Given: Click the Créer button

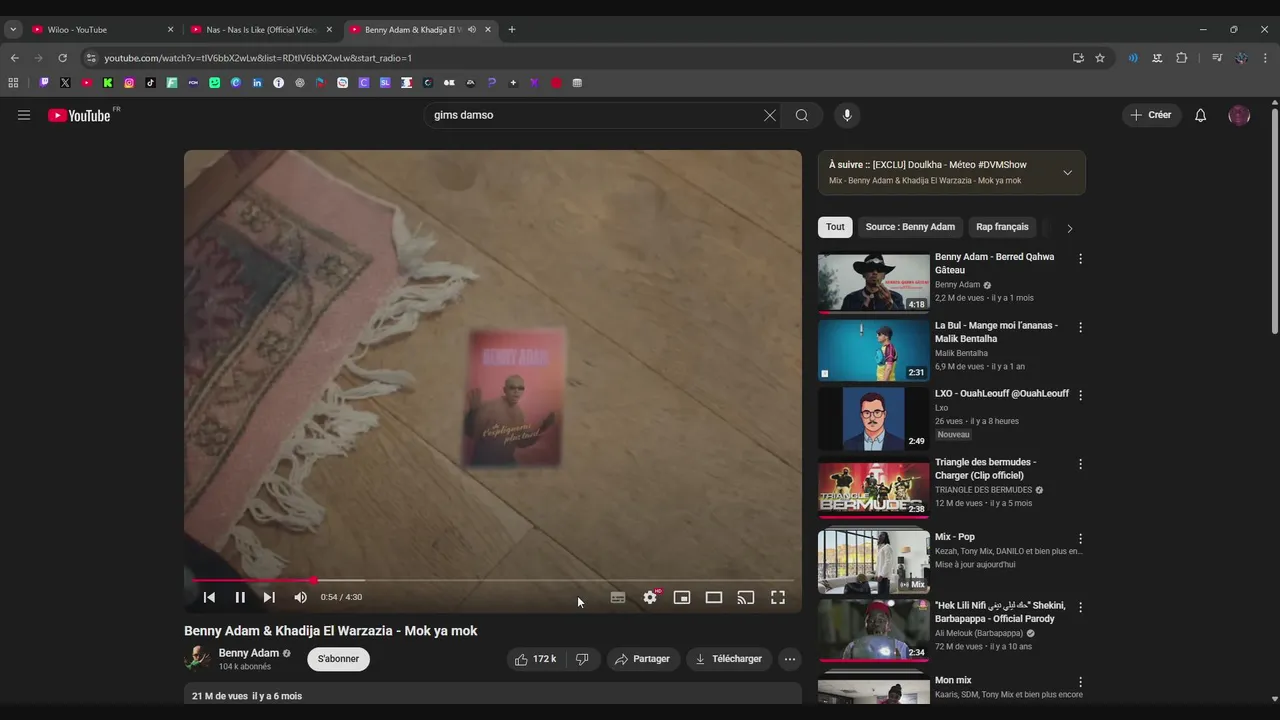Looking at the screenshot, I should [1151, 115].
